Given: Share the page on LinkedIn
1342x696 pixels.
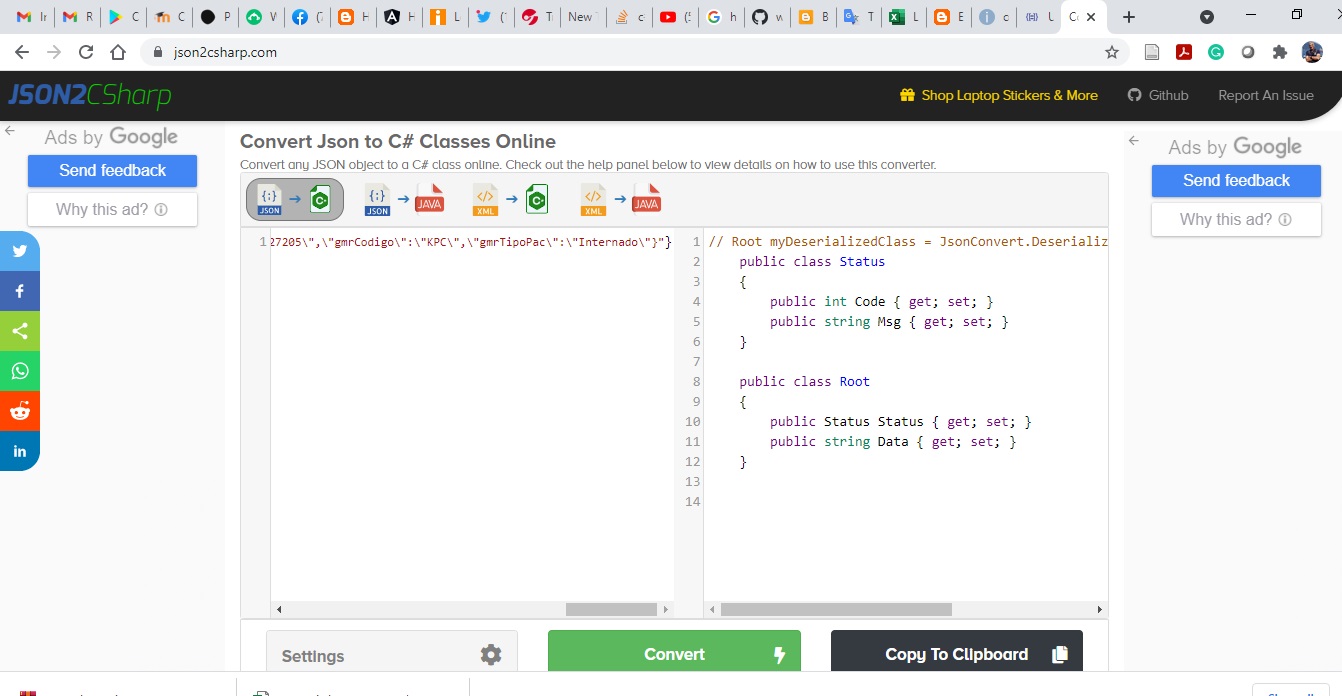Looking at the screenshot, I should [x=20, y=450].
